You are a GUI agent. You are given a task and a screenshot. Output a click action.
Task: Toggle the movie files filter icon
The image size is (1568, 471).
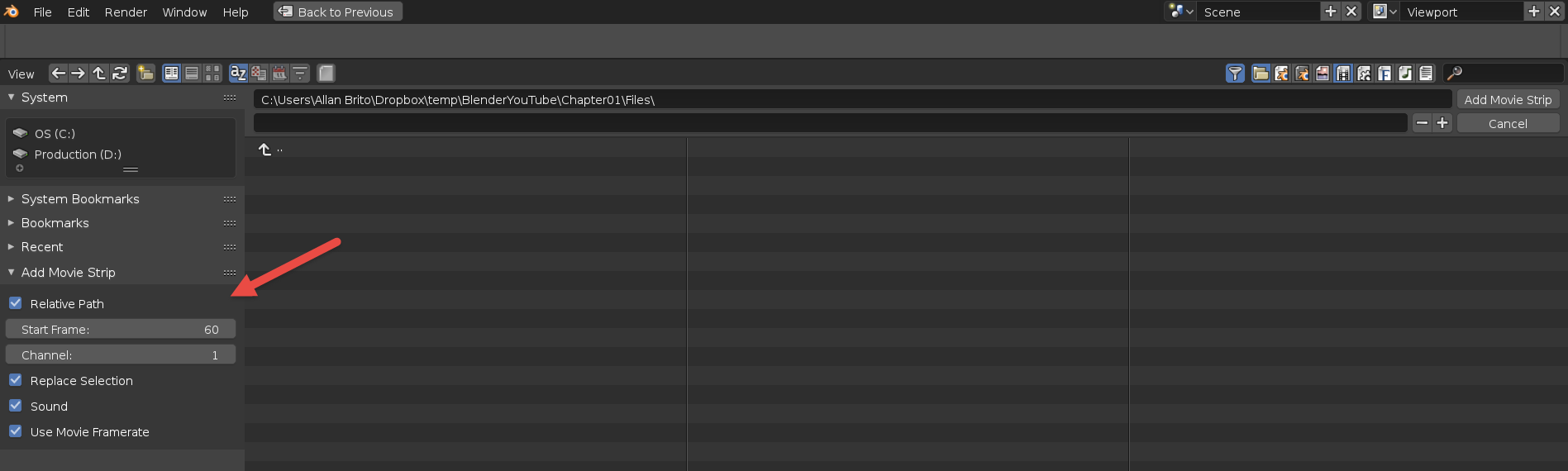[1343, 74]
